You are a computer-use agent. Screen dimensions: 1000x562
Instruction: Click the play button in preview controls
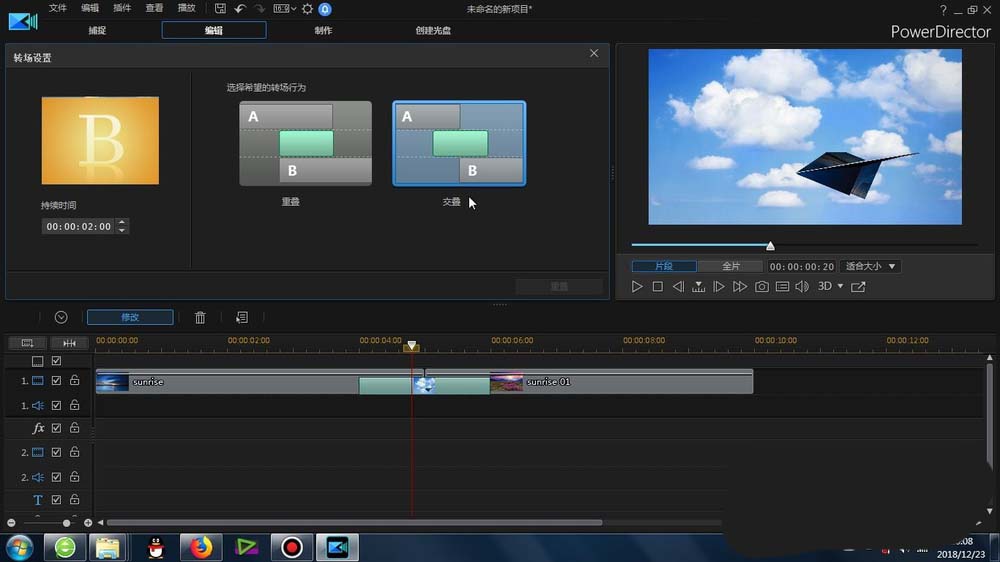(636, 287)
